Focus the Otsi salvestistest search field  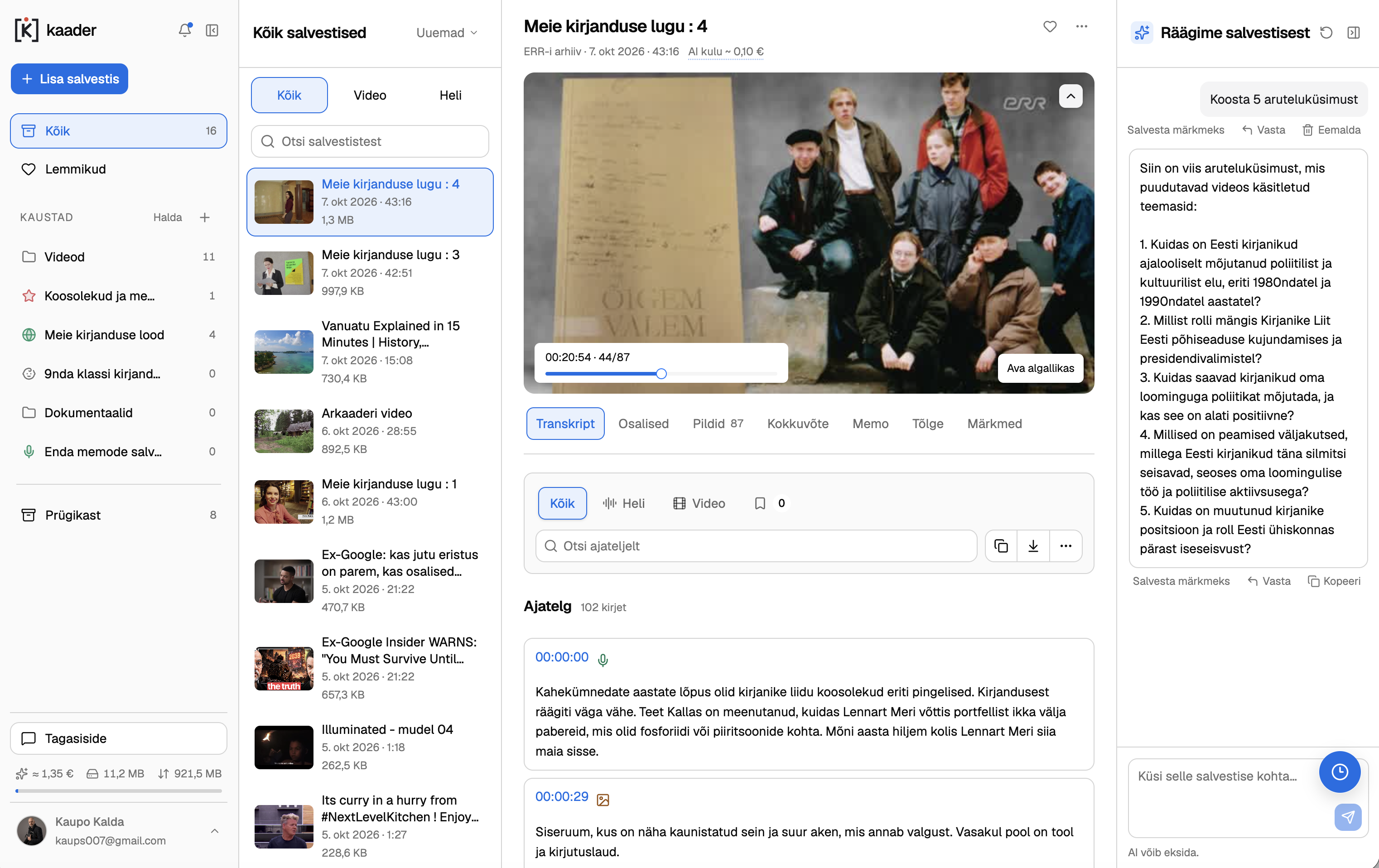pyautogui.click(x=370, y=141)
